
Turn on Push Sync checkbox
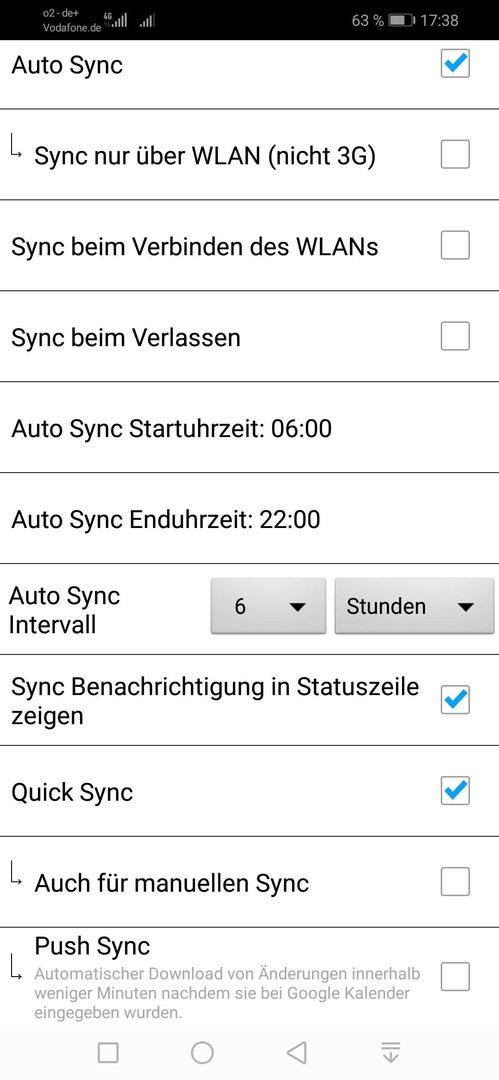[455, 976]
